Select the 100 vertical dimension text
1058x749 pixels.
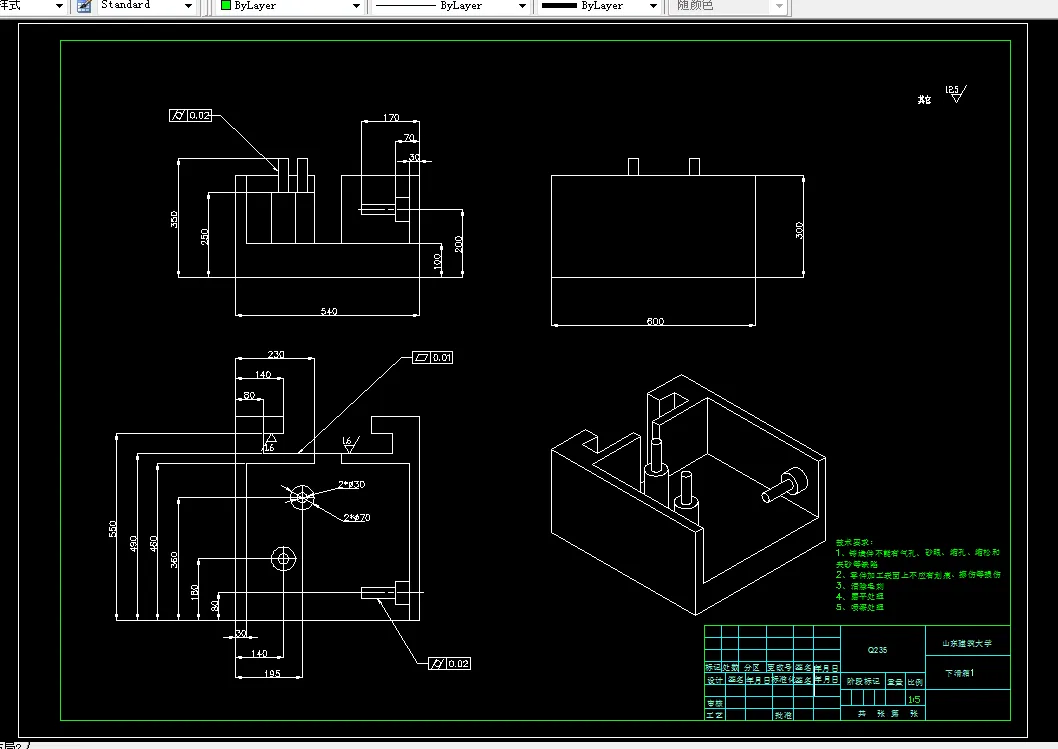[x=437, y=260]
